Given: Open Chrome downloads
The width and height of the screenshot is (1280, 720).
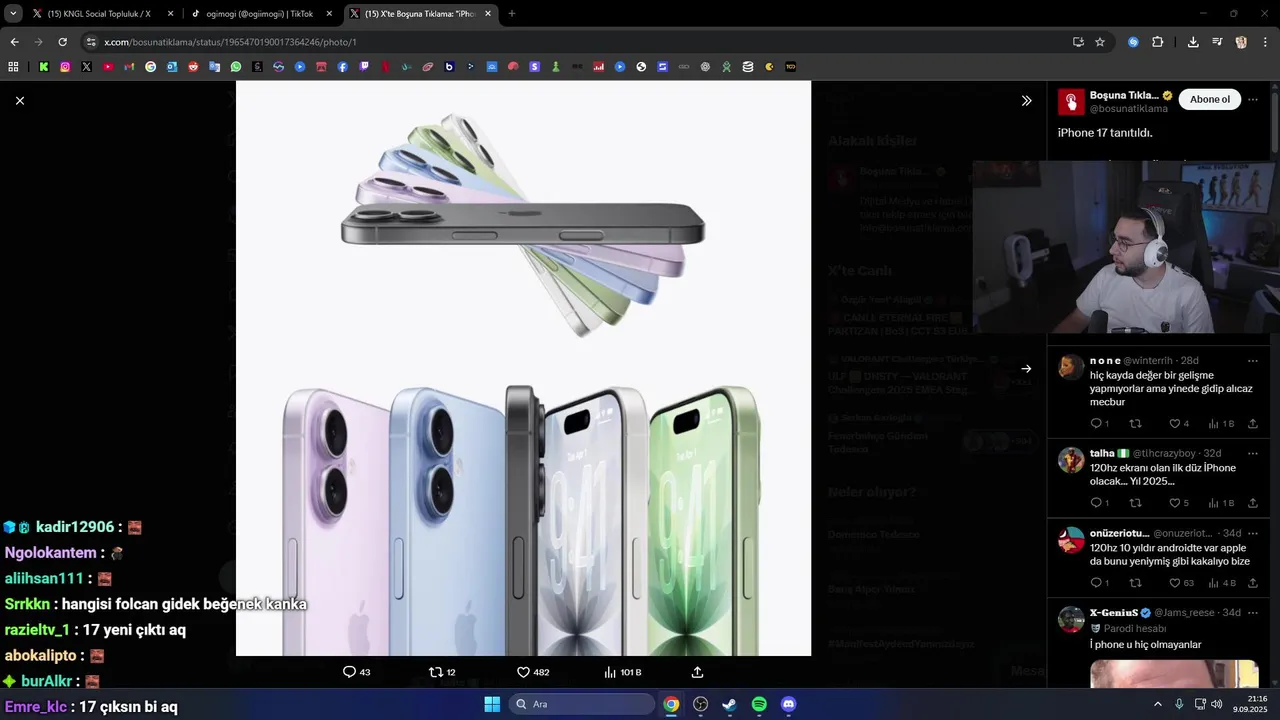Looking at the screenshot, I should pos(1193,42).
